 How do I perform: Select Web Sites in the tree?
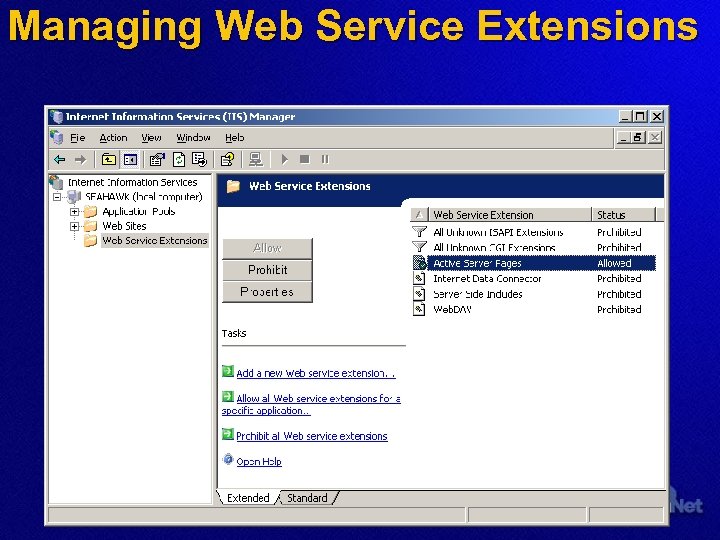124,226
